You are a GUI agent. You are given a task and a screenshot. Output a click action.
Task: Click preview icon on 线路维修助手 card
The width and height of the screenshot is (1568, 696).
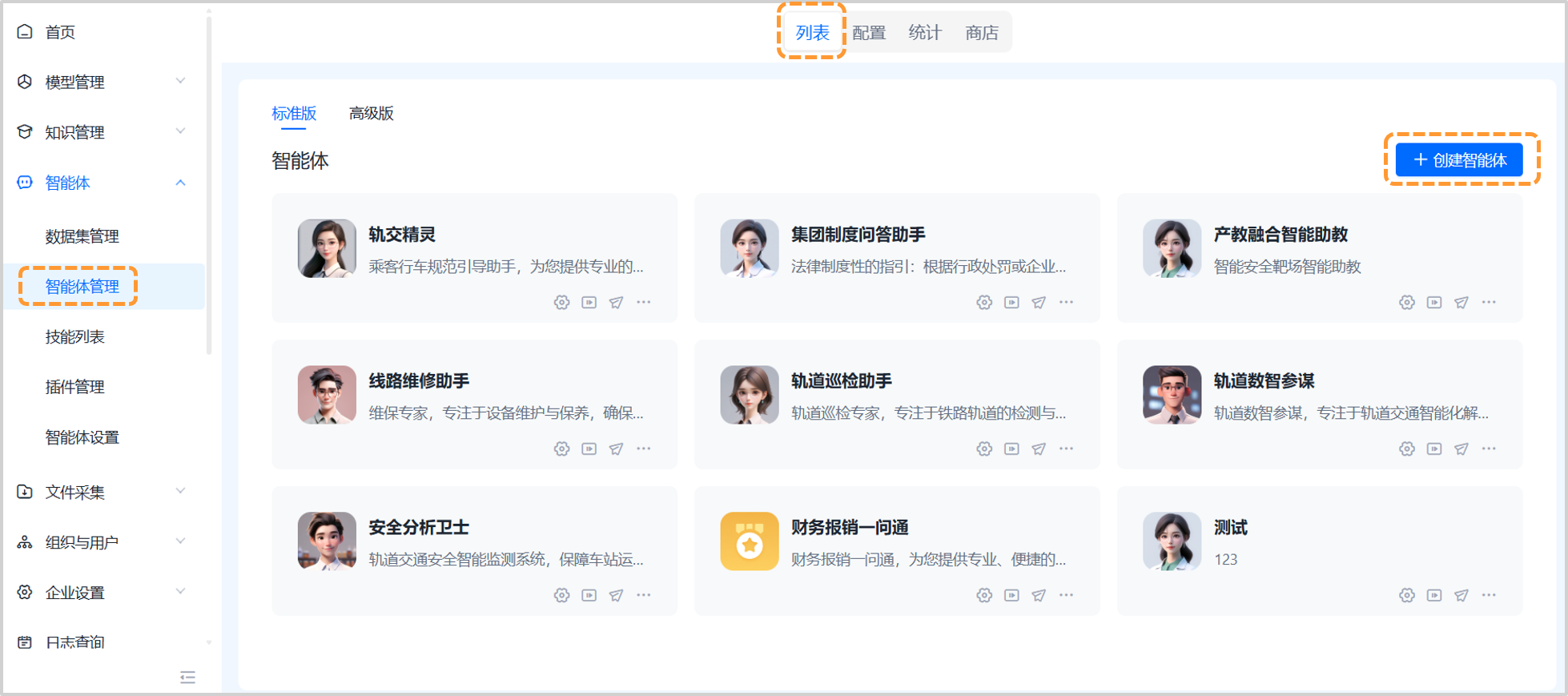589,449
